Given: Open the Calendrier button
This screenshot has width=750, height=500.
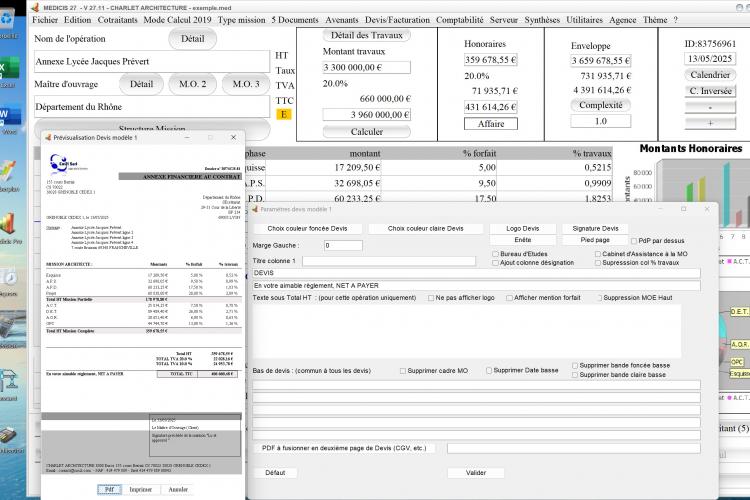Looking at the screenshot, I should [710, 75].
